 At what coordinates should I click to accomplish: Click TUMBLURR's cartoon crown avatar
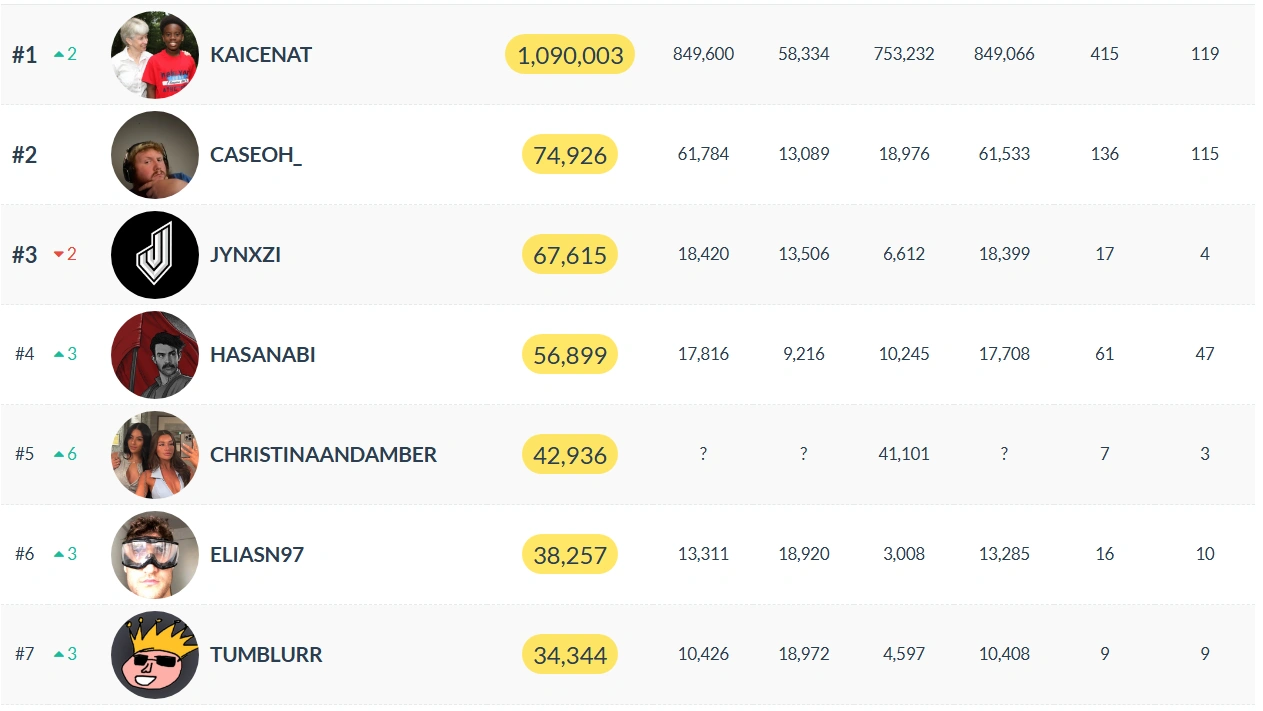[155, 655]
